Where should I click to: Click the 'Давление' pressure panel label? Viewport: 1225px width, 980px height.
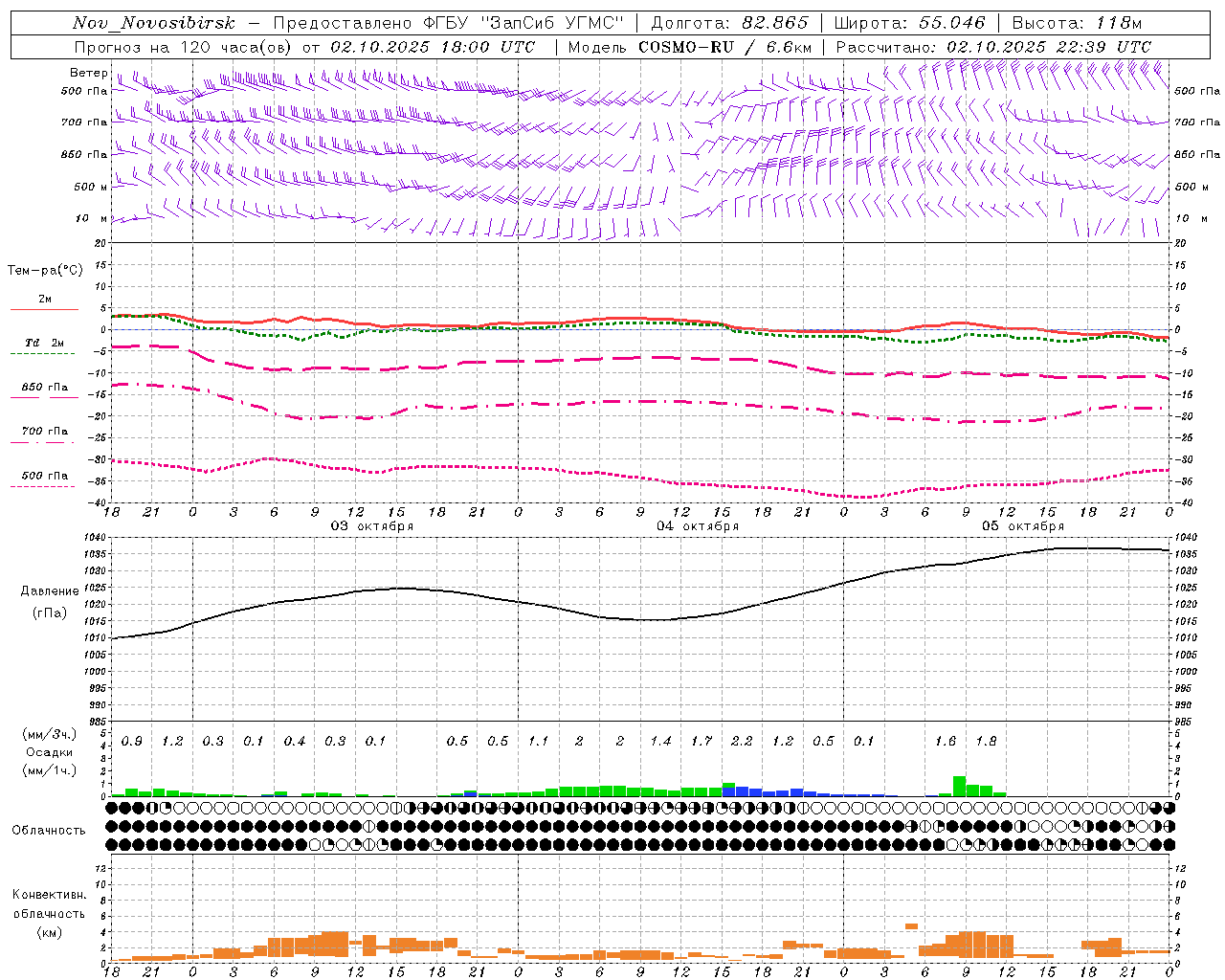(x=49, y=591)
